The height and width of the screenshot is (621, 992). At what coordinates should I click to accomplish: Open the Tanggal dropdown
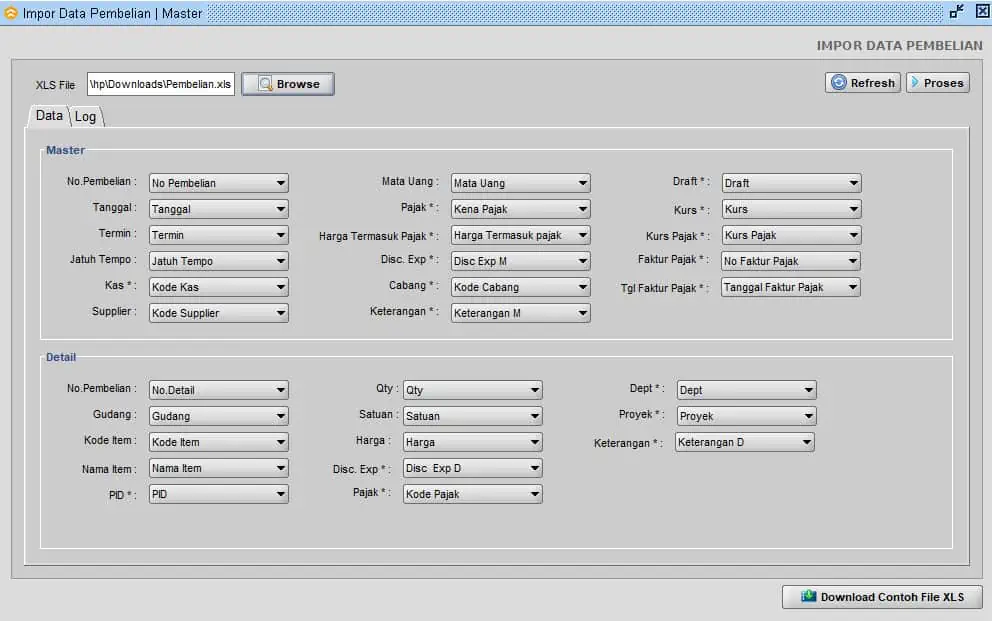(219, 209)
